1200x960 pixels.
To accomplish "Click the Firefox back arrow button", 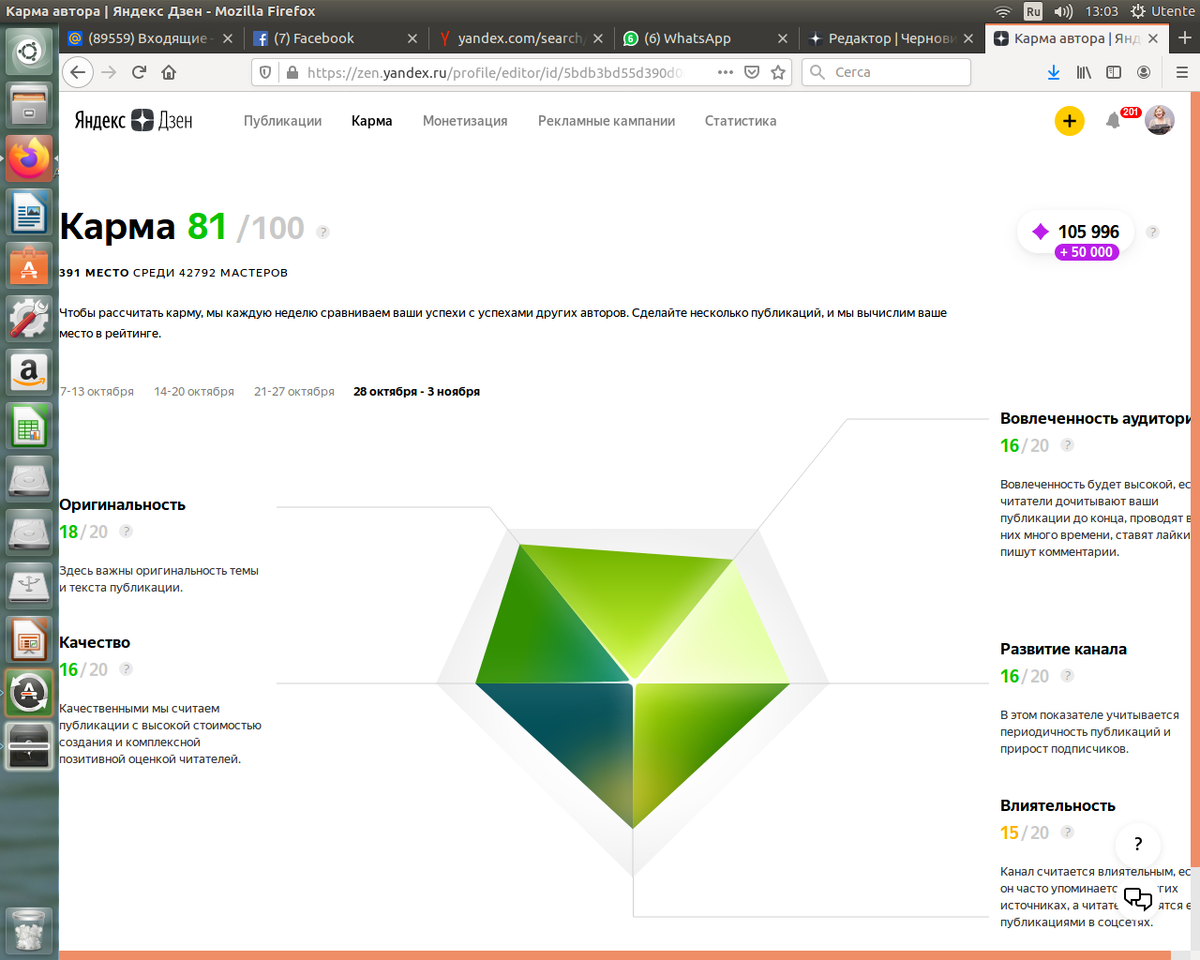I will [78, 73].
